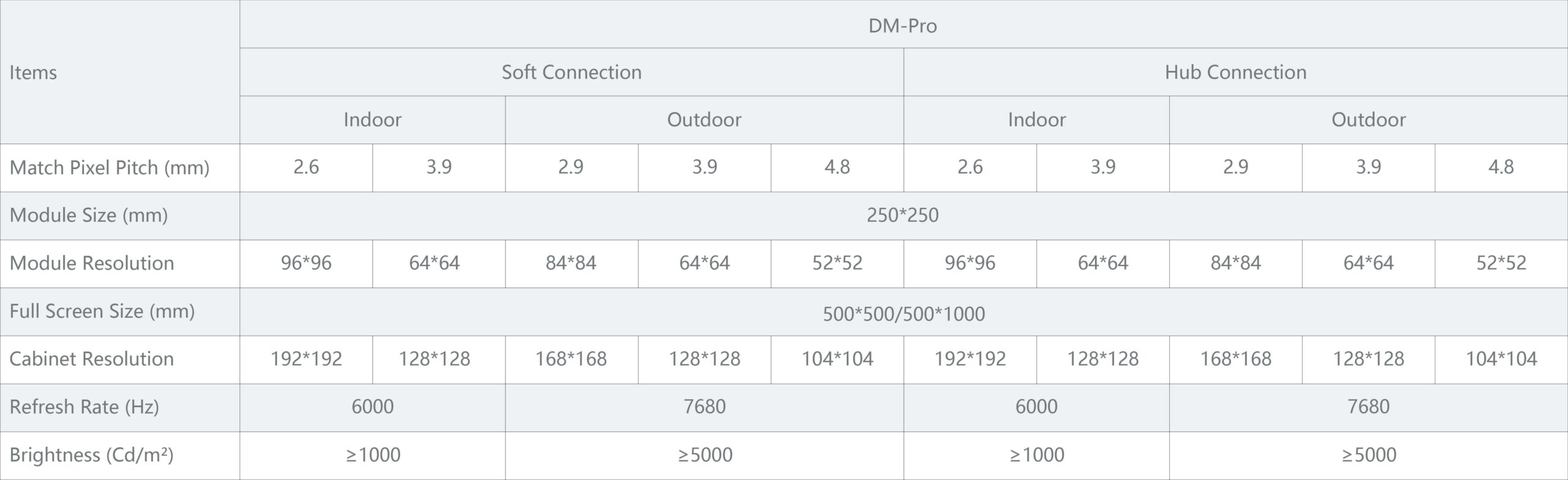Select the Match Pixel Pitch (mm) row label
This screenshot has width=1568, height=480.
point(110,167)
